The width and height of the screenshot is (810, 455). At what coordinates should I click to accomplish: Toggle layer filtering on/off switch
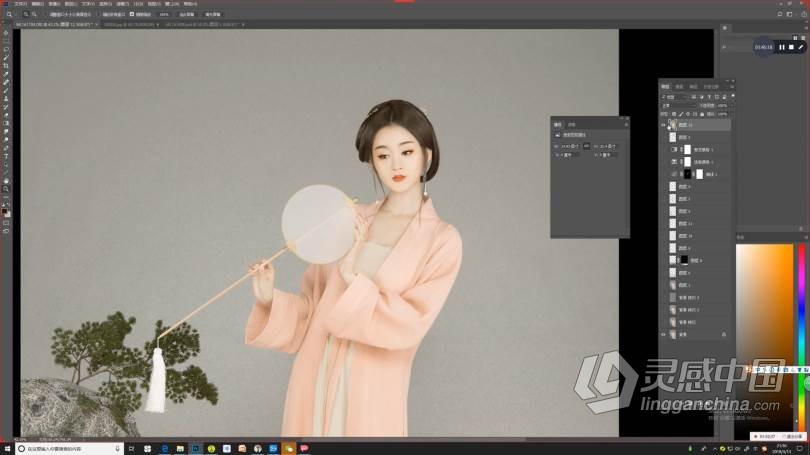733,96
